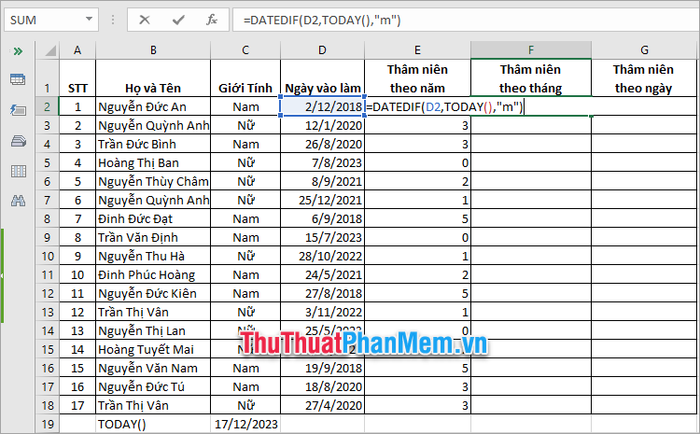Select the date cell 8/9/2021
700x434 pixels.
[322, 182]
